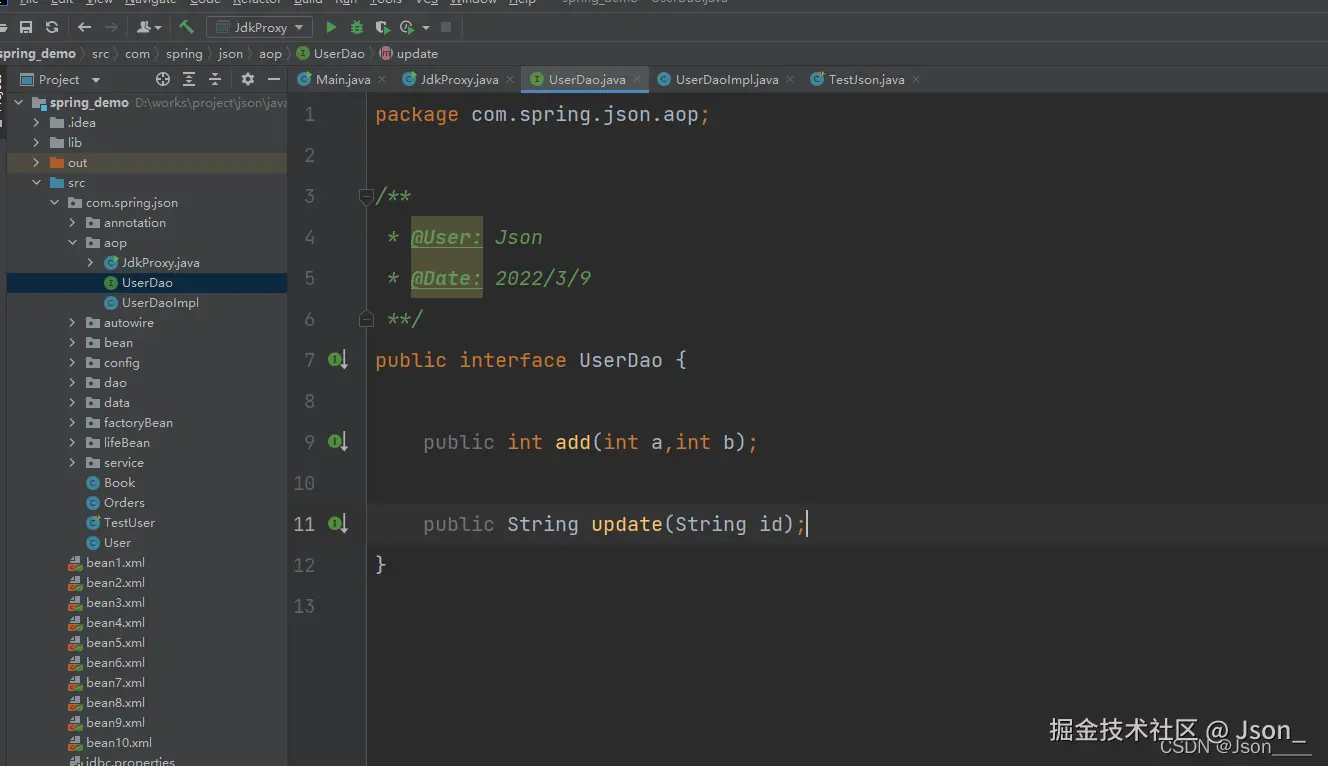This screenshot has height=766, width=1328.
Task: Open the JdkProxy run configuration dropdown
Action: pyautogui.click(x=260, y=28)
